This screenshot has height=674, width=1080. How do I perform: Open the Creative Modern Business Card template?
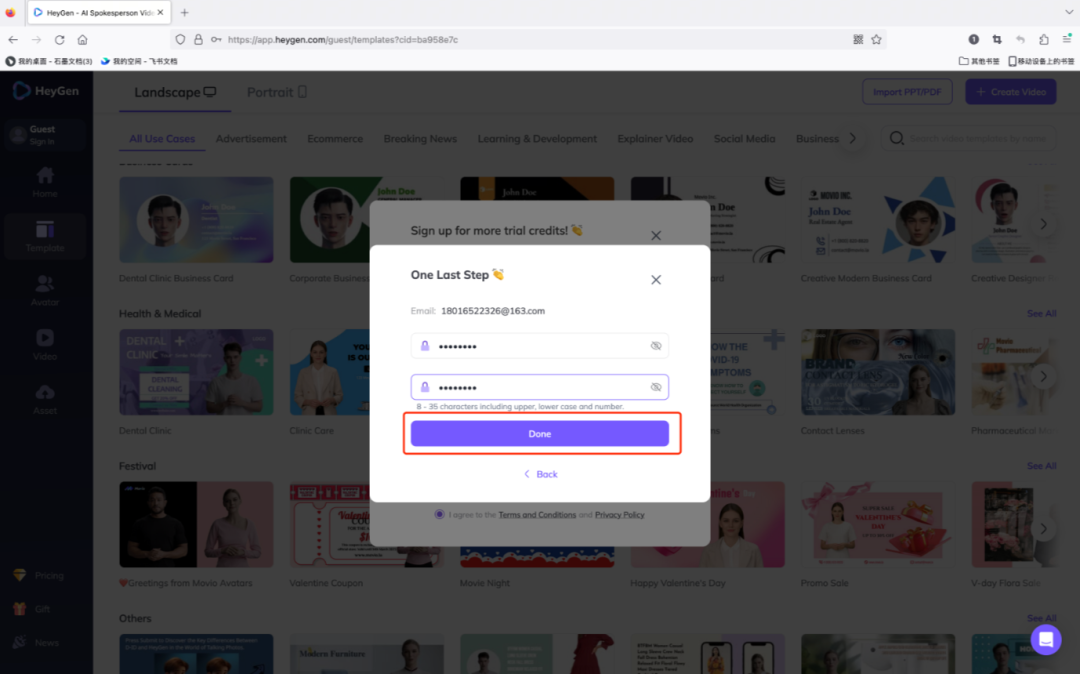click(x=878, y=220)
